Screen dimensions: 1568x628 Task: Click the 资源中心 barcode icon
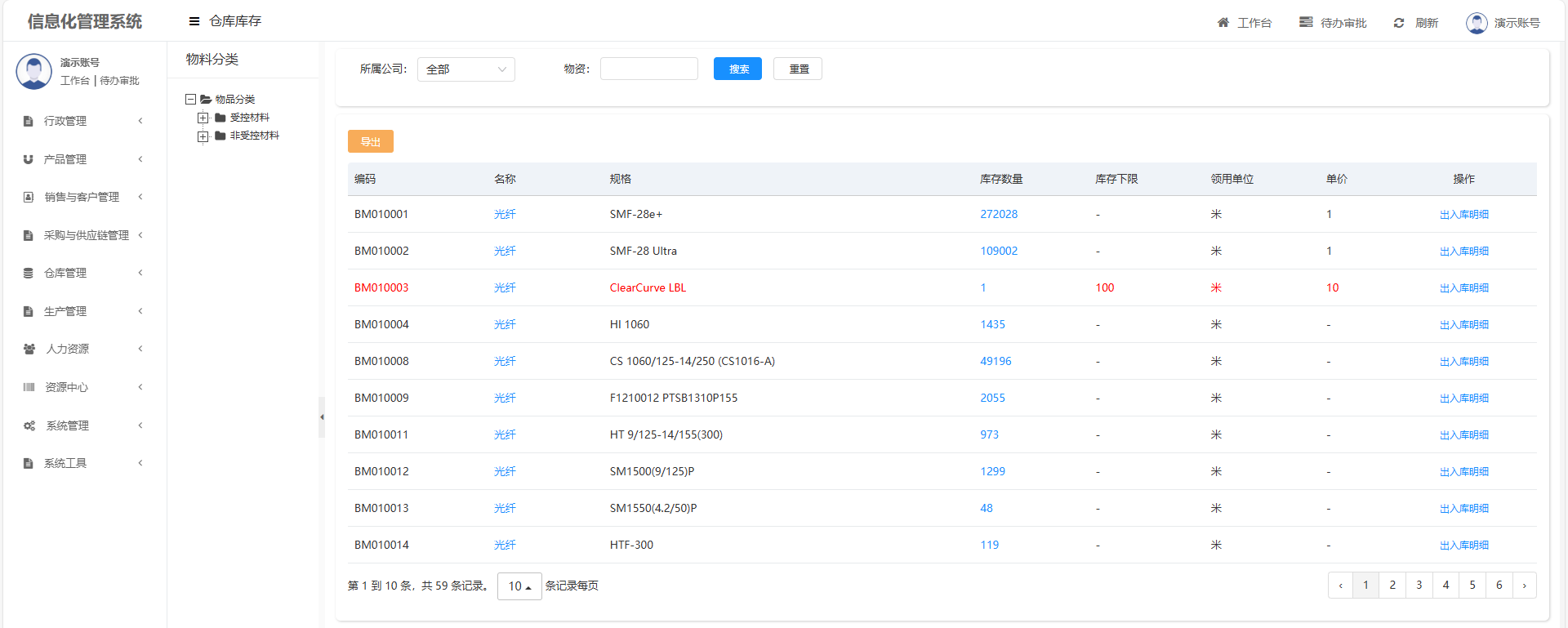pyautogui.click(x=29, y=387)
